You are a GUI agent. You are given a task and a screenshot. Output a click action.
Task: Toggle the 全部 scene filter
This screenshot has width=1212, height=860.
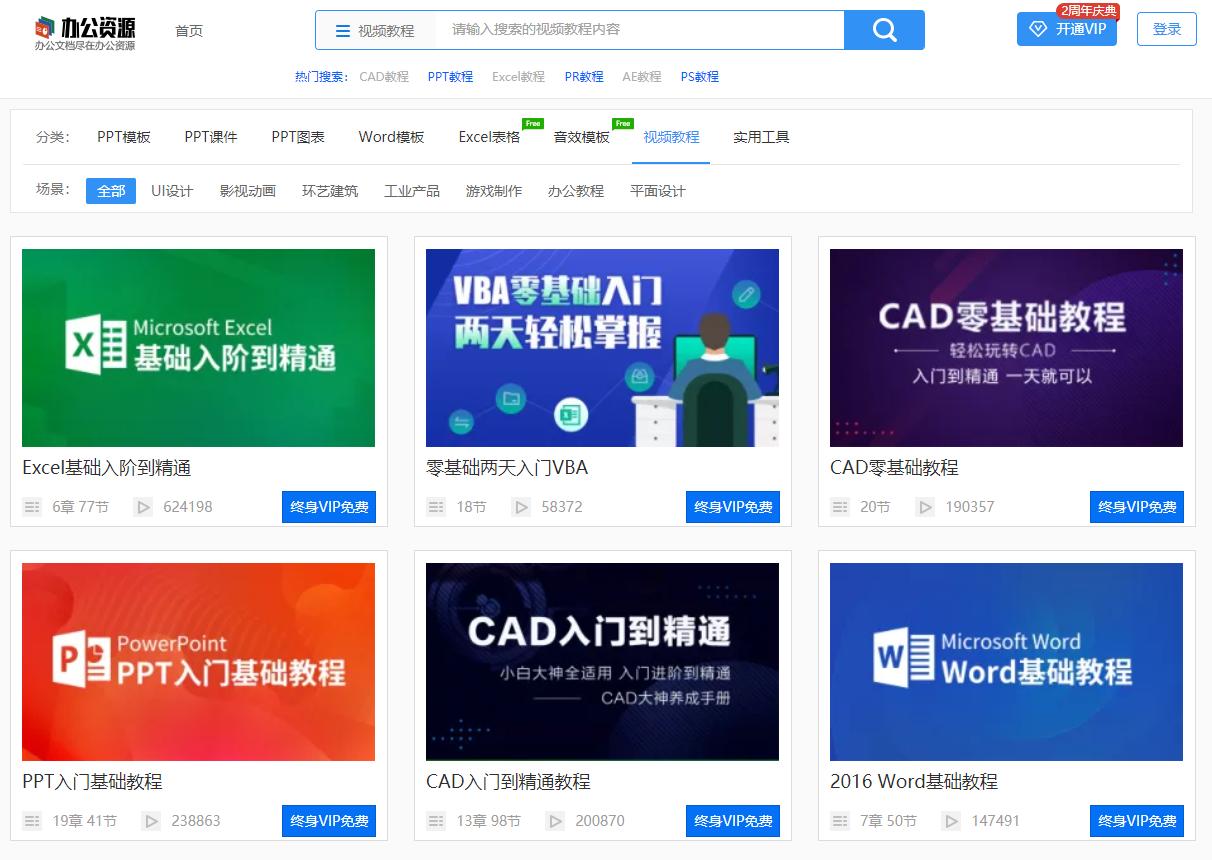click(110, 190)
